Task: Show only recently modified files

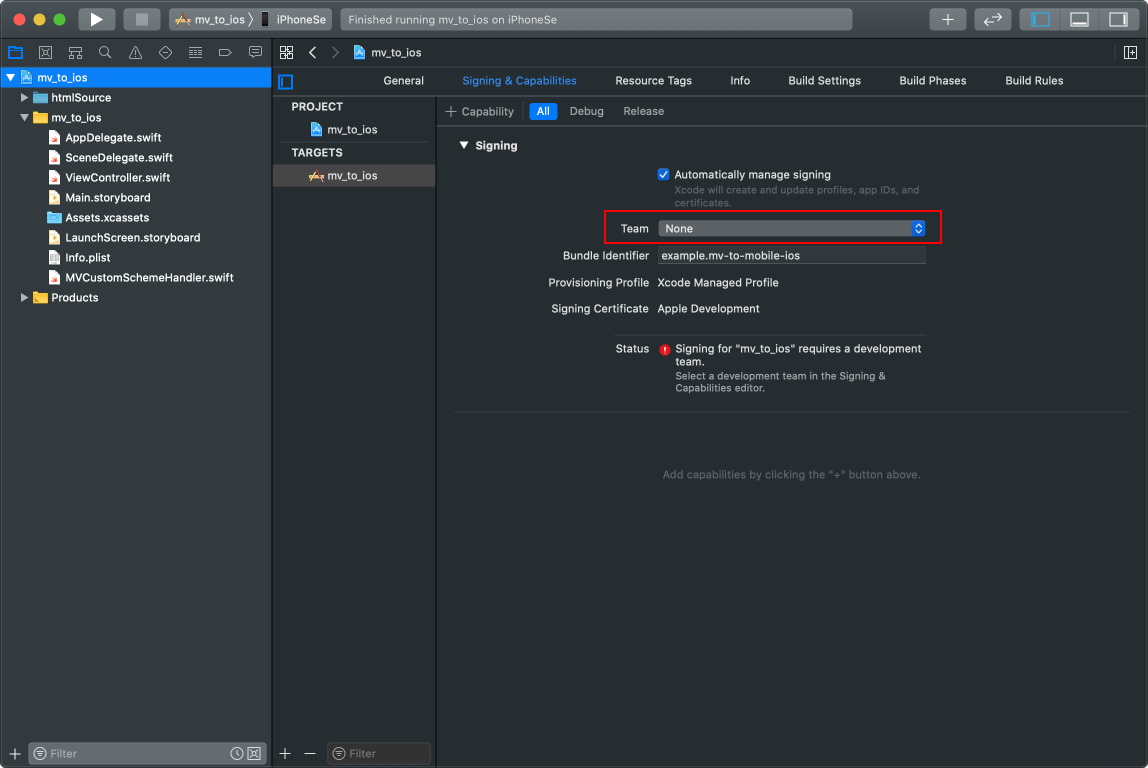Action: [236, 753]
